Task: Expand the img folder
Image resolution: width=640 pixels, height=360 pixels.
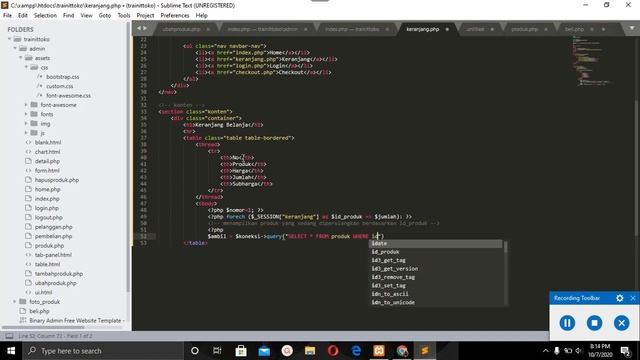Action: 27,124
